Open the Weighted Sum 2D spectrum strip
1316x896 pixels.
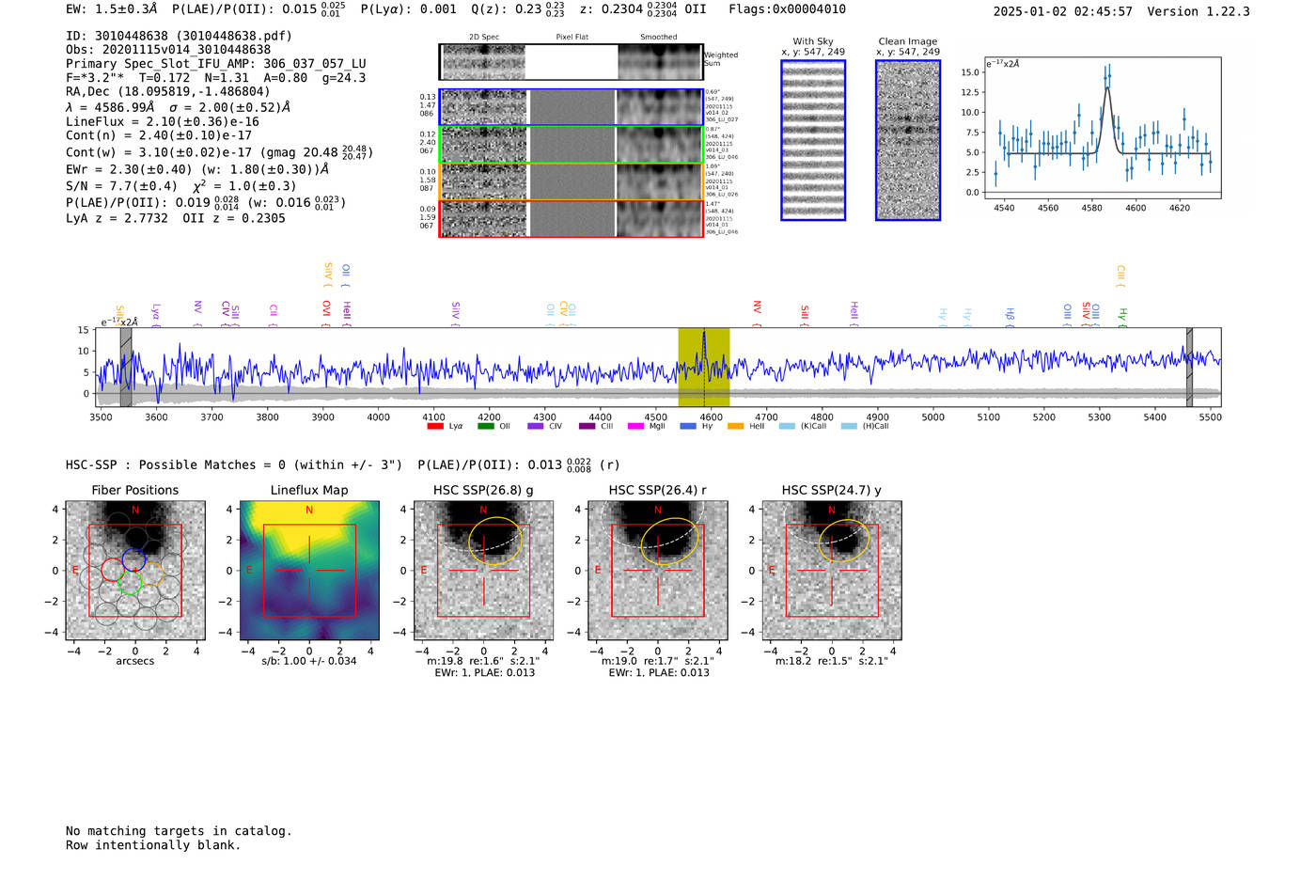pos(571,61)
